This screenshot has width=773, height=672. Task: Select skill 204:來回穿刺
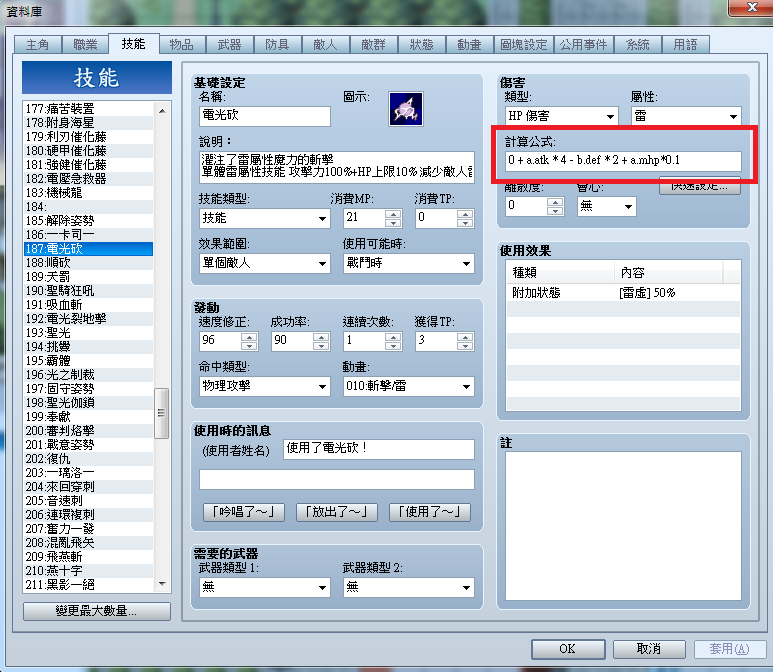coord(88,487)
